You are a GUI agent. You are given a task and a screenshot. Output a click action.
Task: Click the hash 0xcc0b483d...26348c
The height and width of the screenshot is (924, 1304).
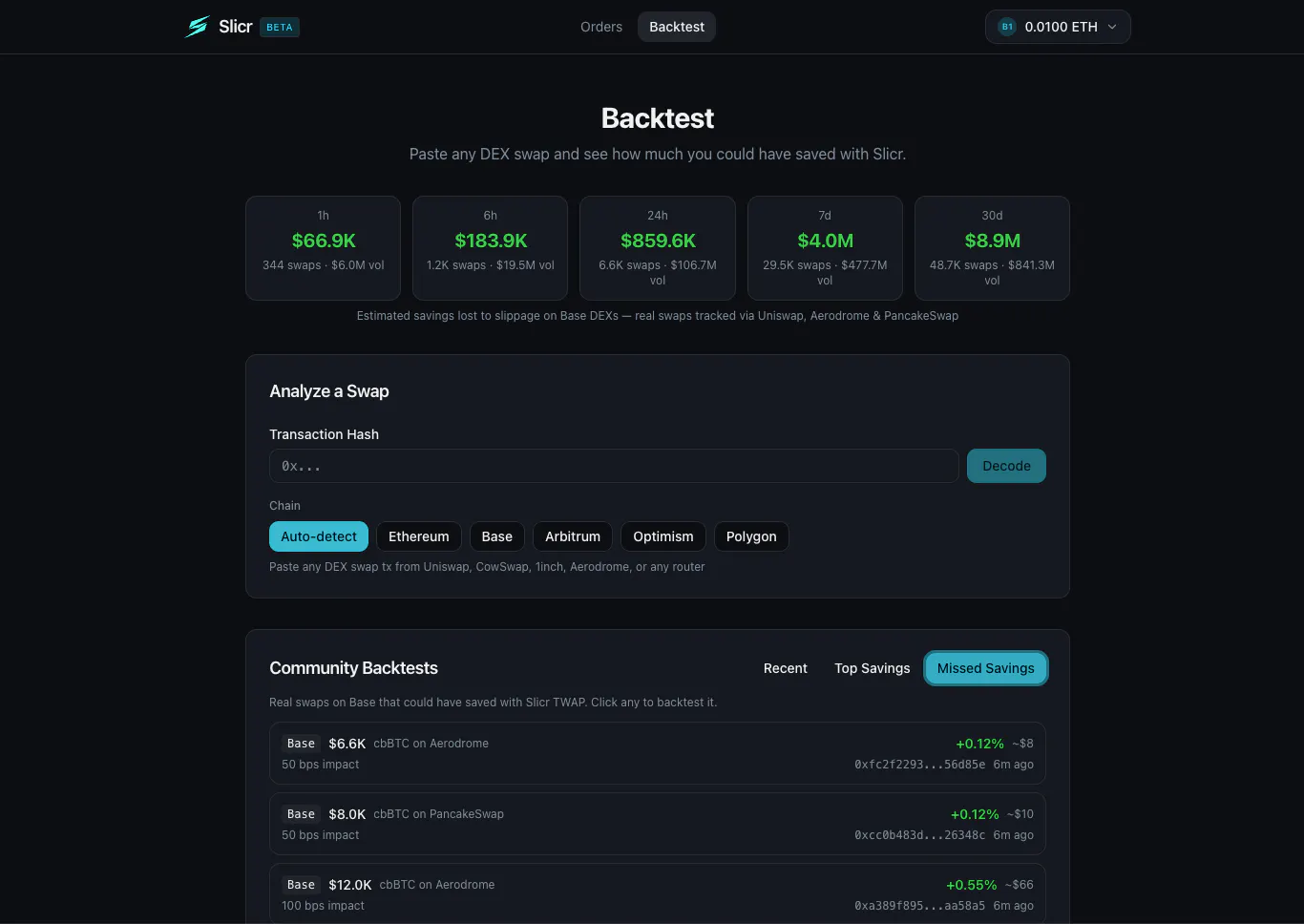click(919, 835)
